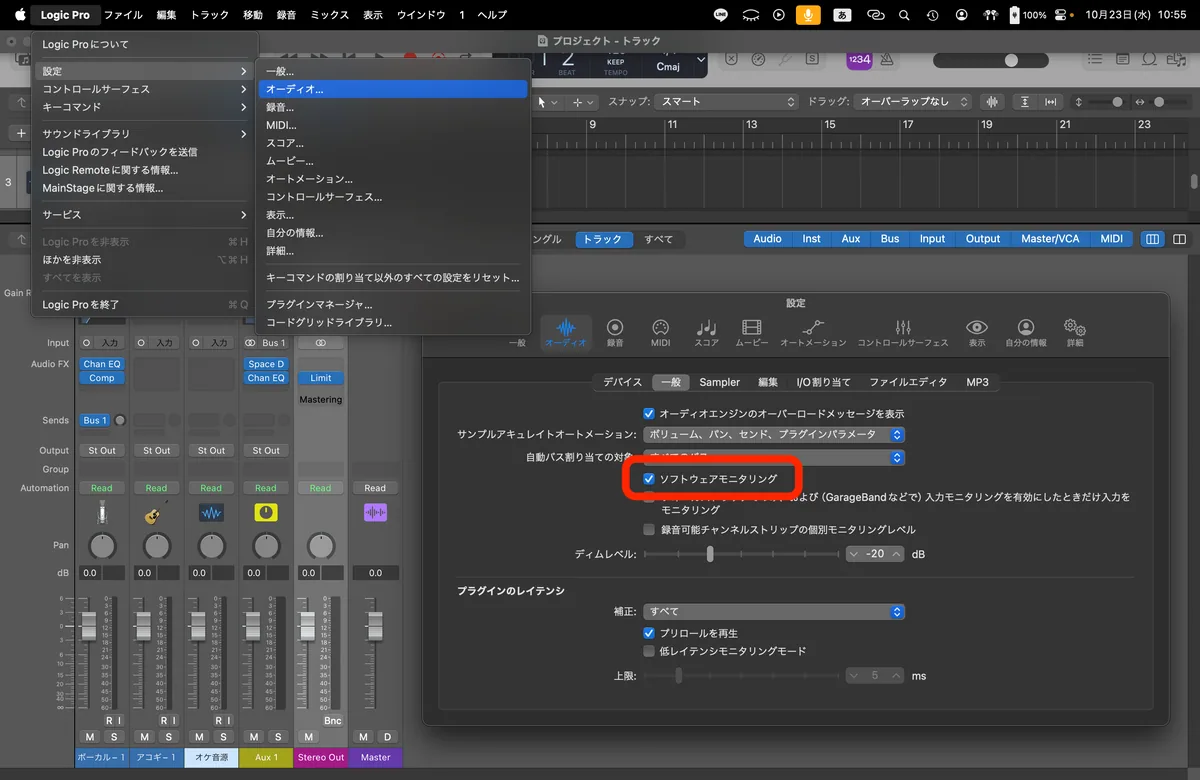Image resolution: width=1200 pixels, height=780 pixels.
Task: Open the ドラッグ オーバーラップなし dropdown
Action: click(914, 102)
